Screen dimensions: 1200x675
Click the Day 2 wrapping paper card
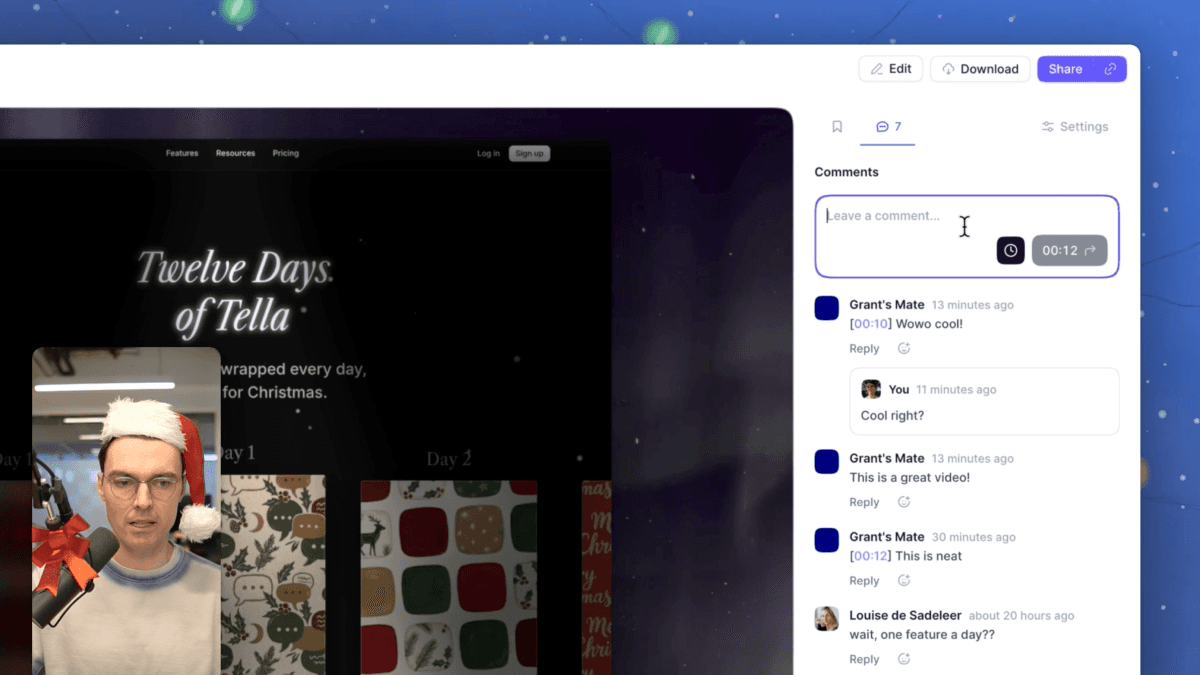click(x=449, y=577)
